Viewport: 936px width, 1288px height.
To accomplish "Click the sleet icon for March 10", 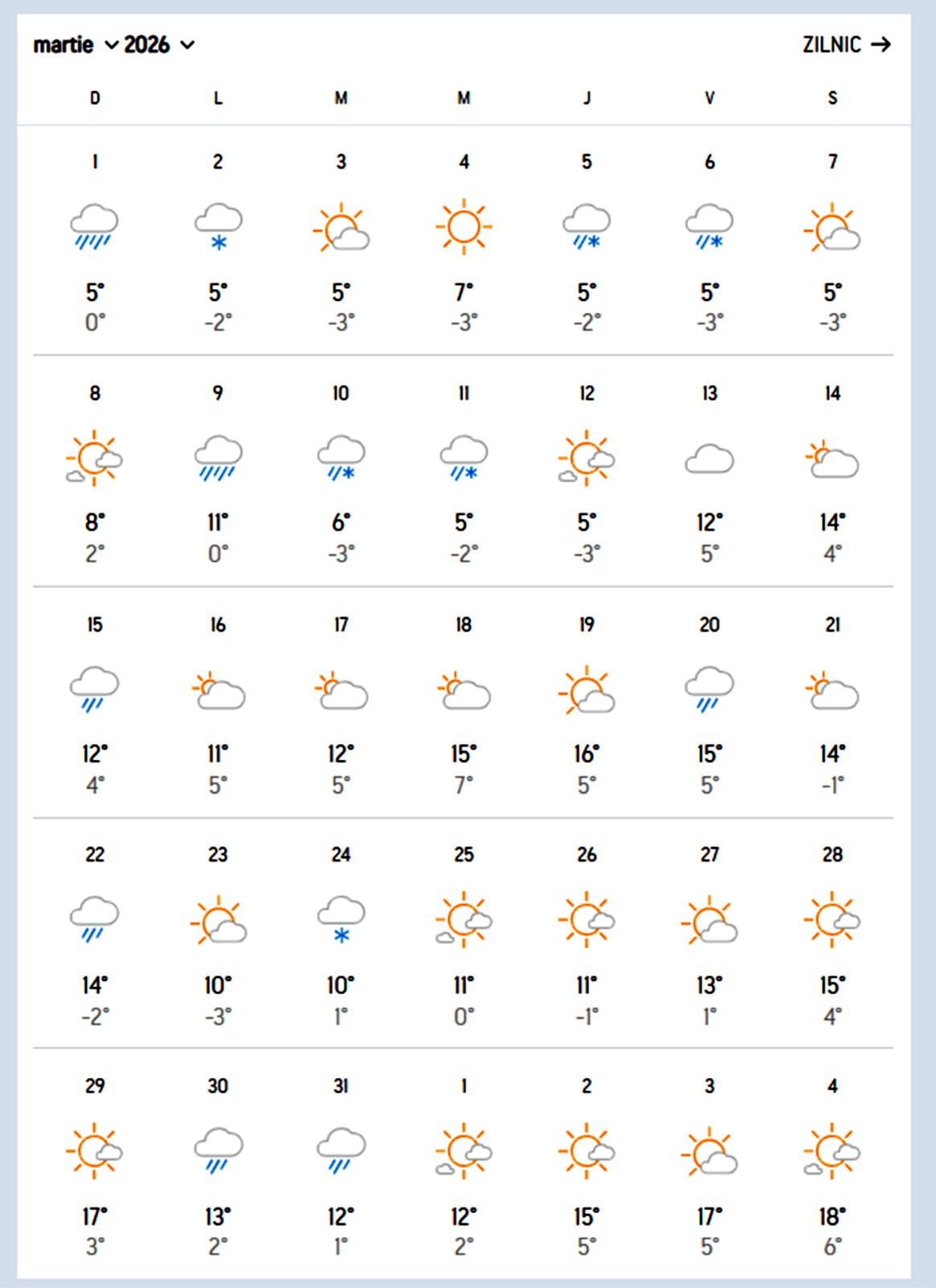I will click(341, 458).
